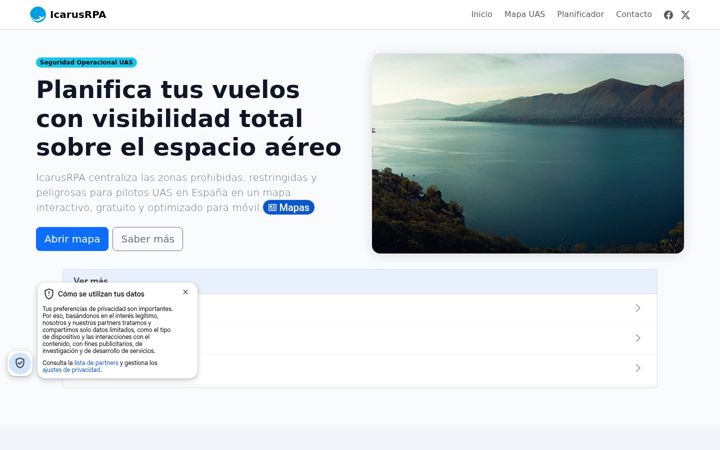This screenshot has height=450, width=720.
Task: Click the floating privacy shield button
Action: [x=20, y=363]
